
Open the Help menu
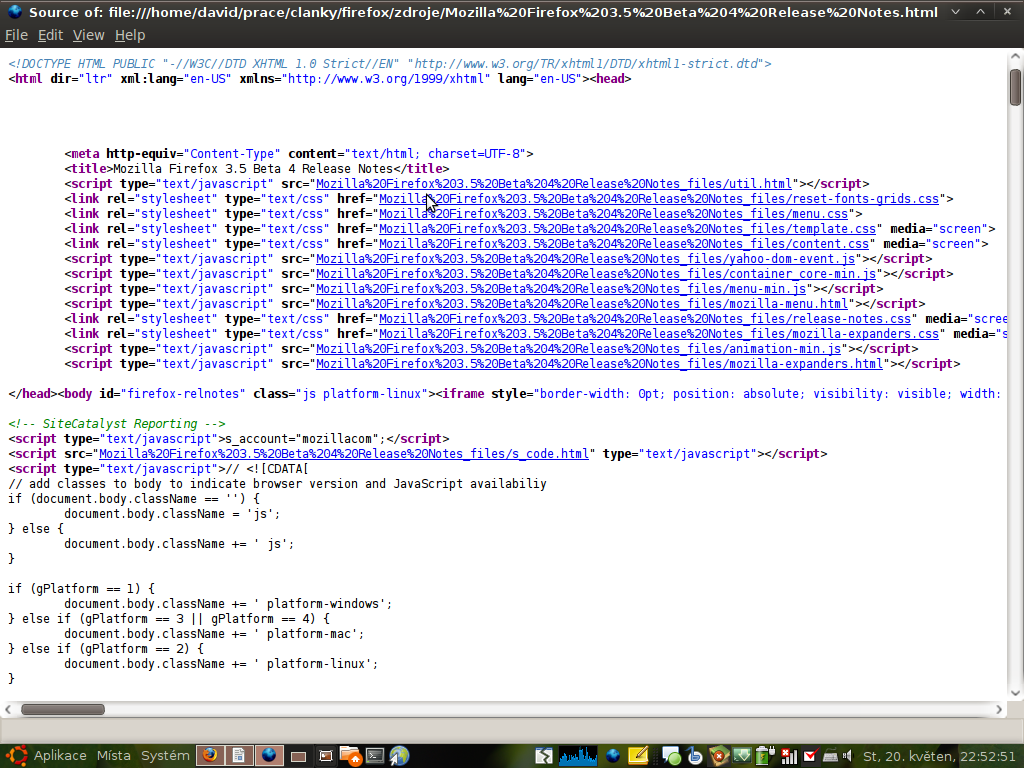pyautogui.click(x=130, y=35)
